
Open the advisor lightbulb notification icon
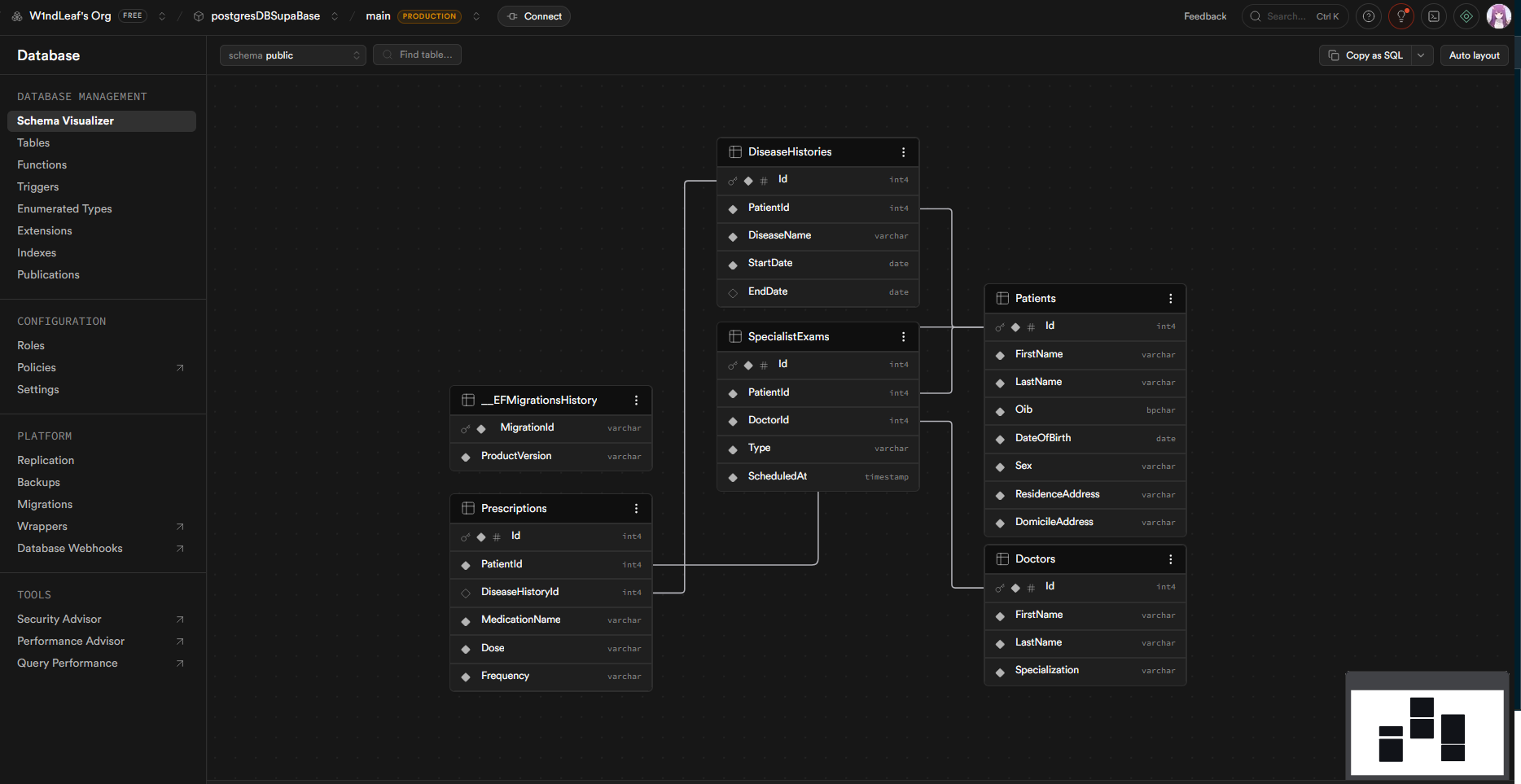coord(1401,16)
